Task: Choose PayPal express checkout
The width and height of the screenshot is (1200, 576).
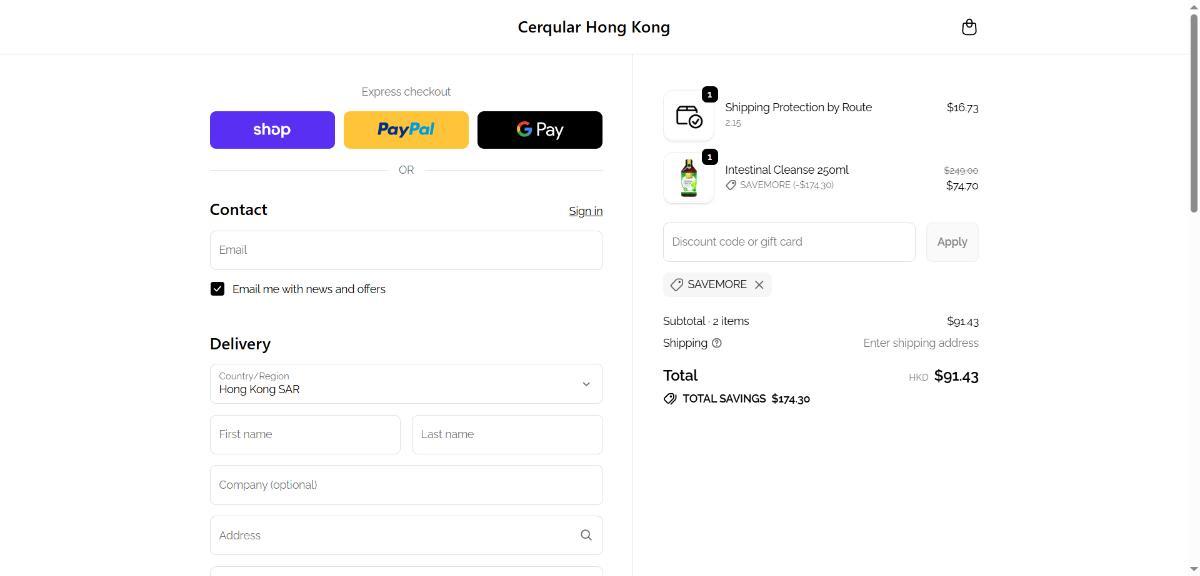Action: coord(406,130)
